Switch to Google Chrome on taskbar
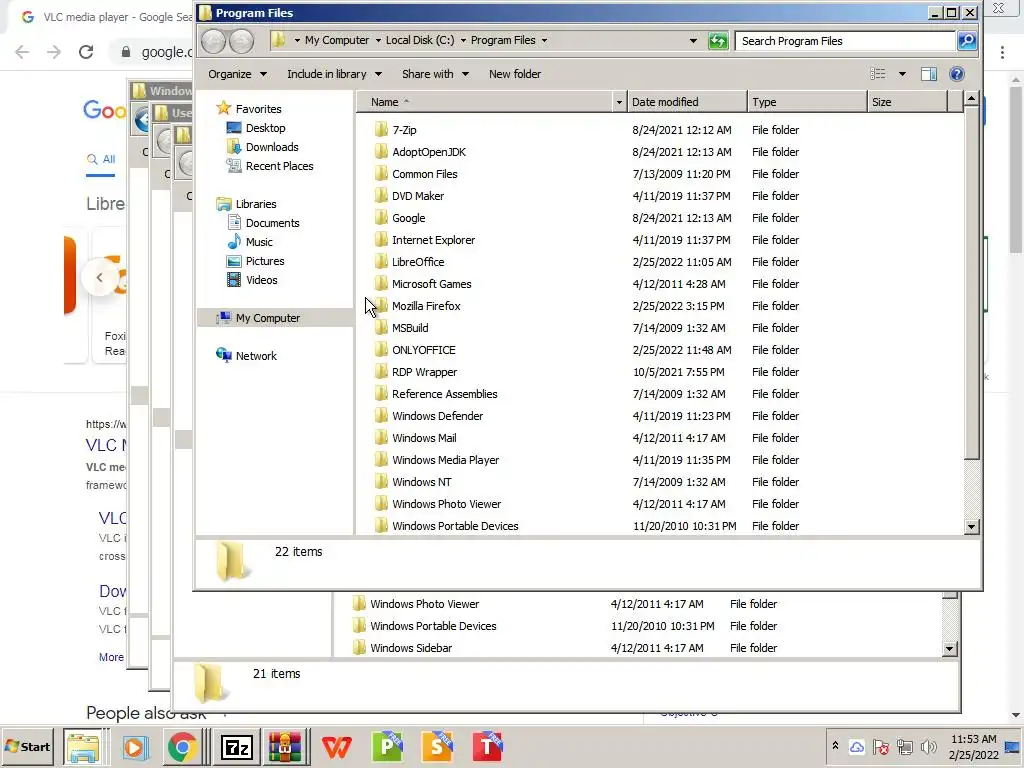1024x768 pixels. pos(183,746)
